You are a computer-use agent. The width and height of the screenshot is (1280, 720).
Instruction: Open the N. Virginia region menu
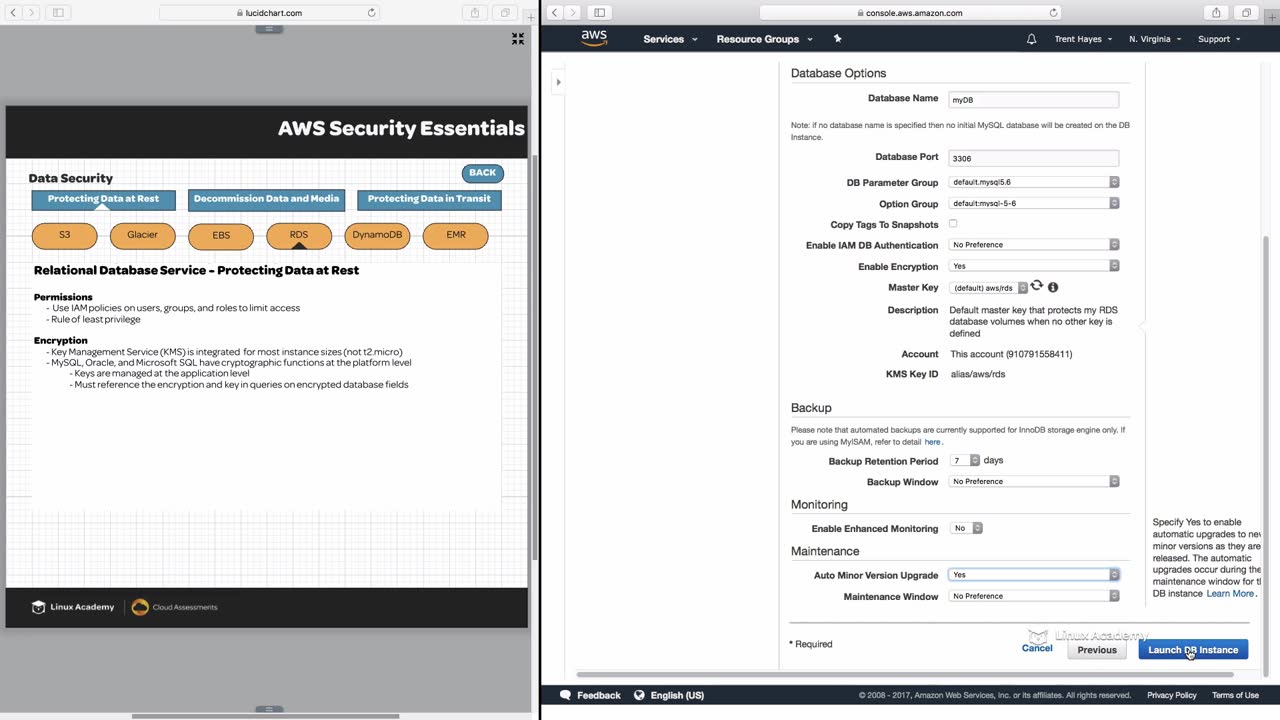point(1155,39)
